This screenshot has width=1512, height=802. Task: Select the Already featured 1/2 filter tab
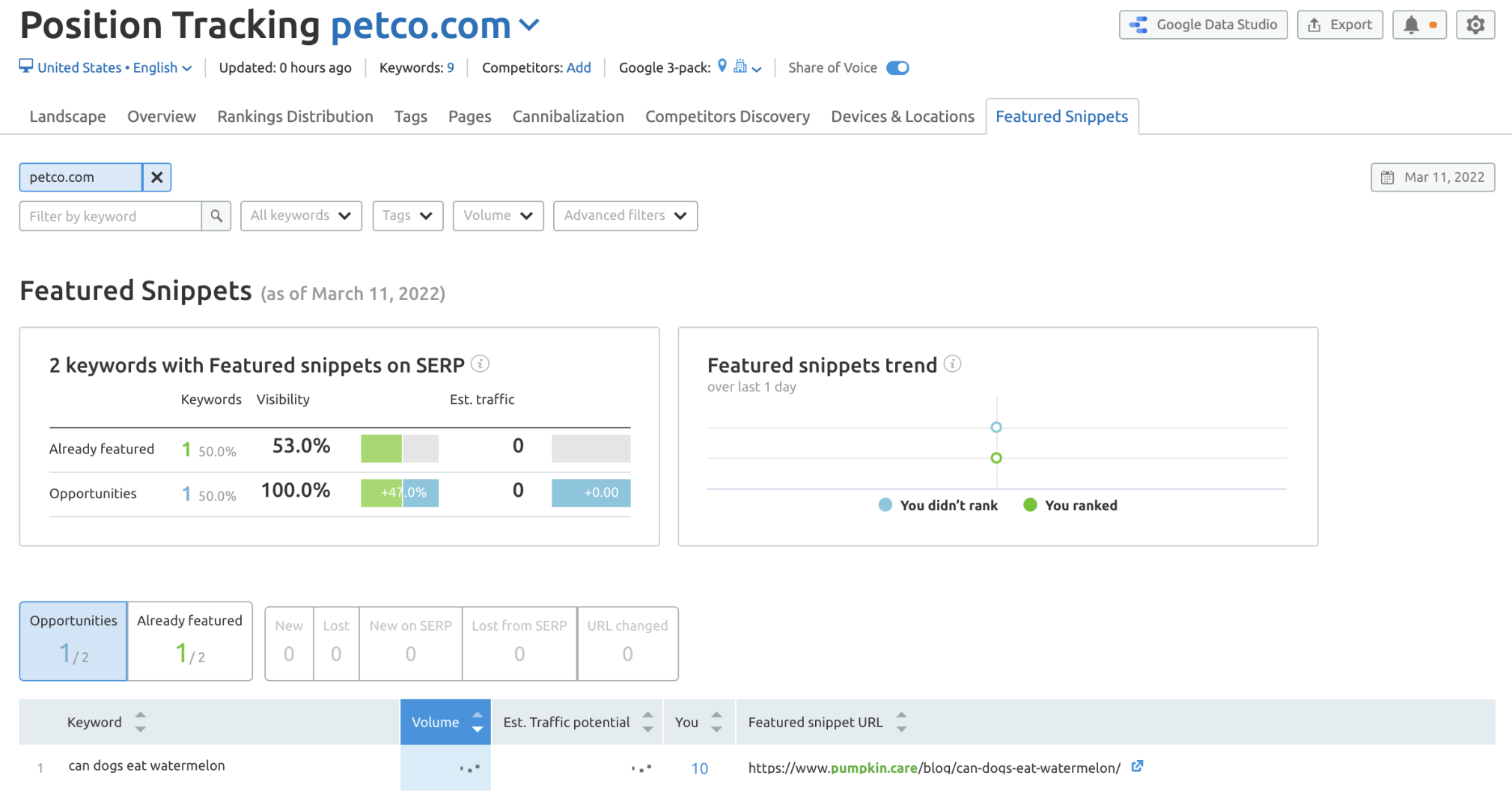190,641
